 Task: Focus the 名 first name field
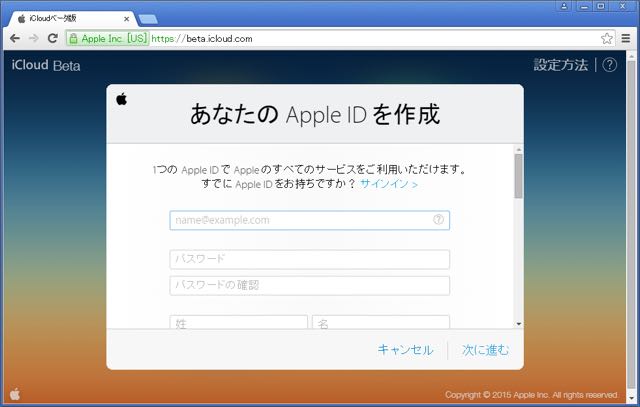[x=381, y=322]
